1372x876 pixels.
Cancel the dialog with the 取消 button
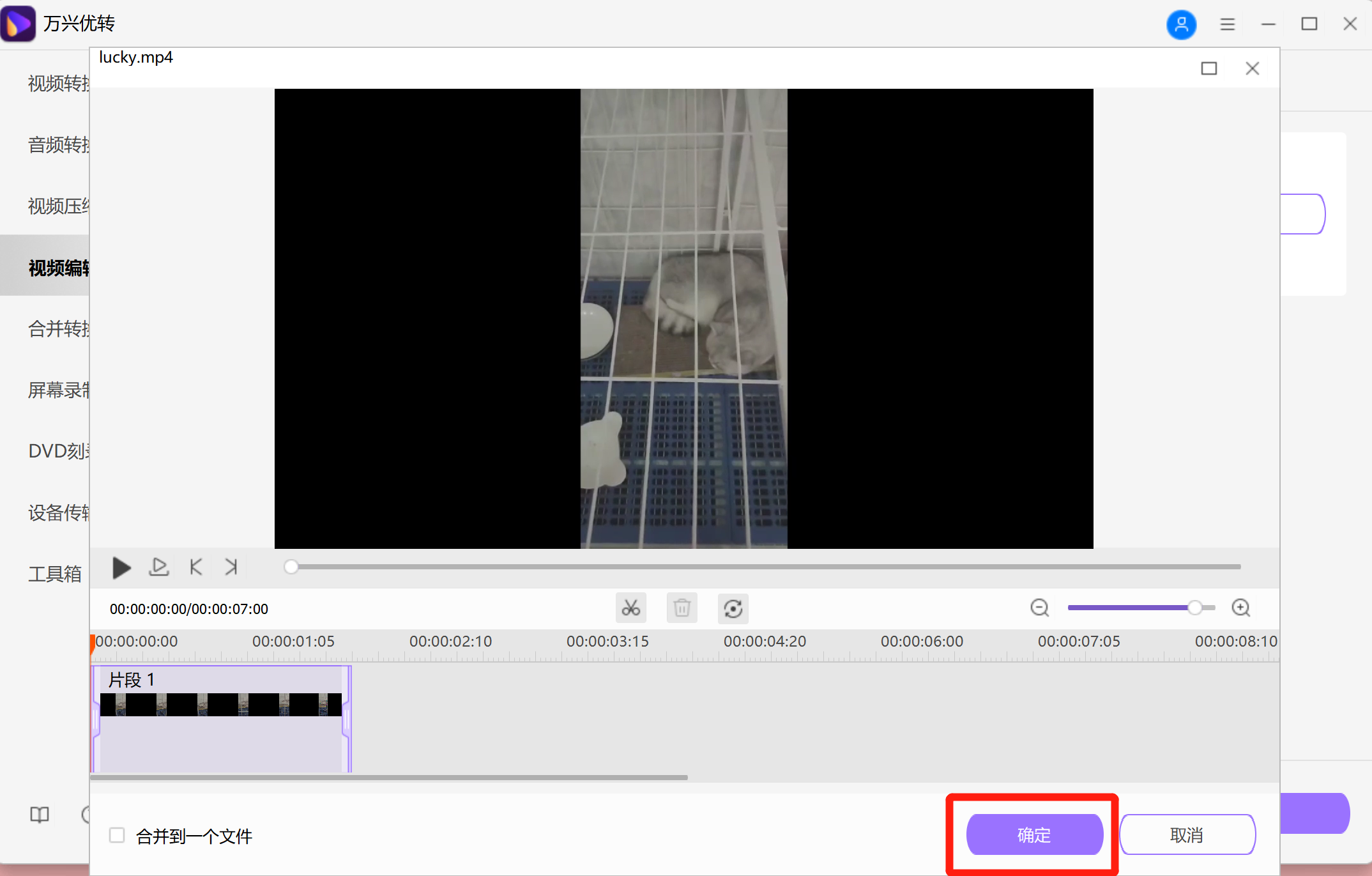(x=1187, y=834)
